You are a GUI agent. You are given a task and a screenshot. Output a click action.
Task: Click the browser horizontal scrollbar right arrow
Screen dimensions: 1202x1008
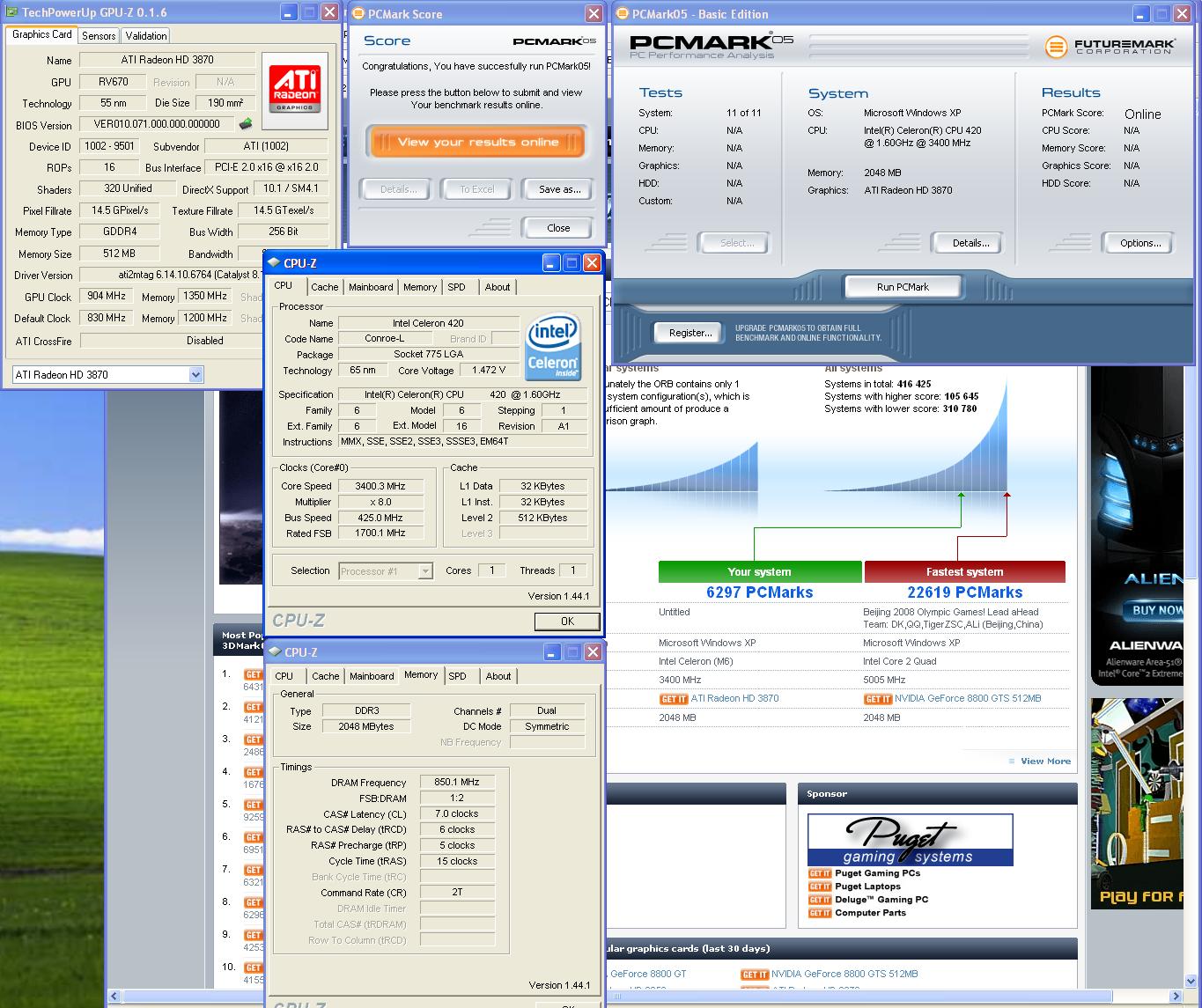(x=1176, y=997)
